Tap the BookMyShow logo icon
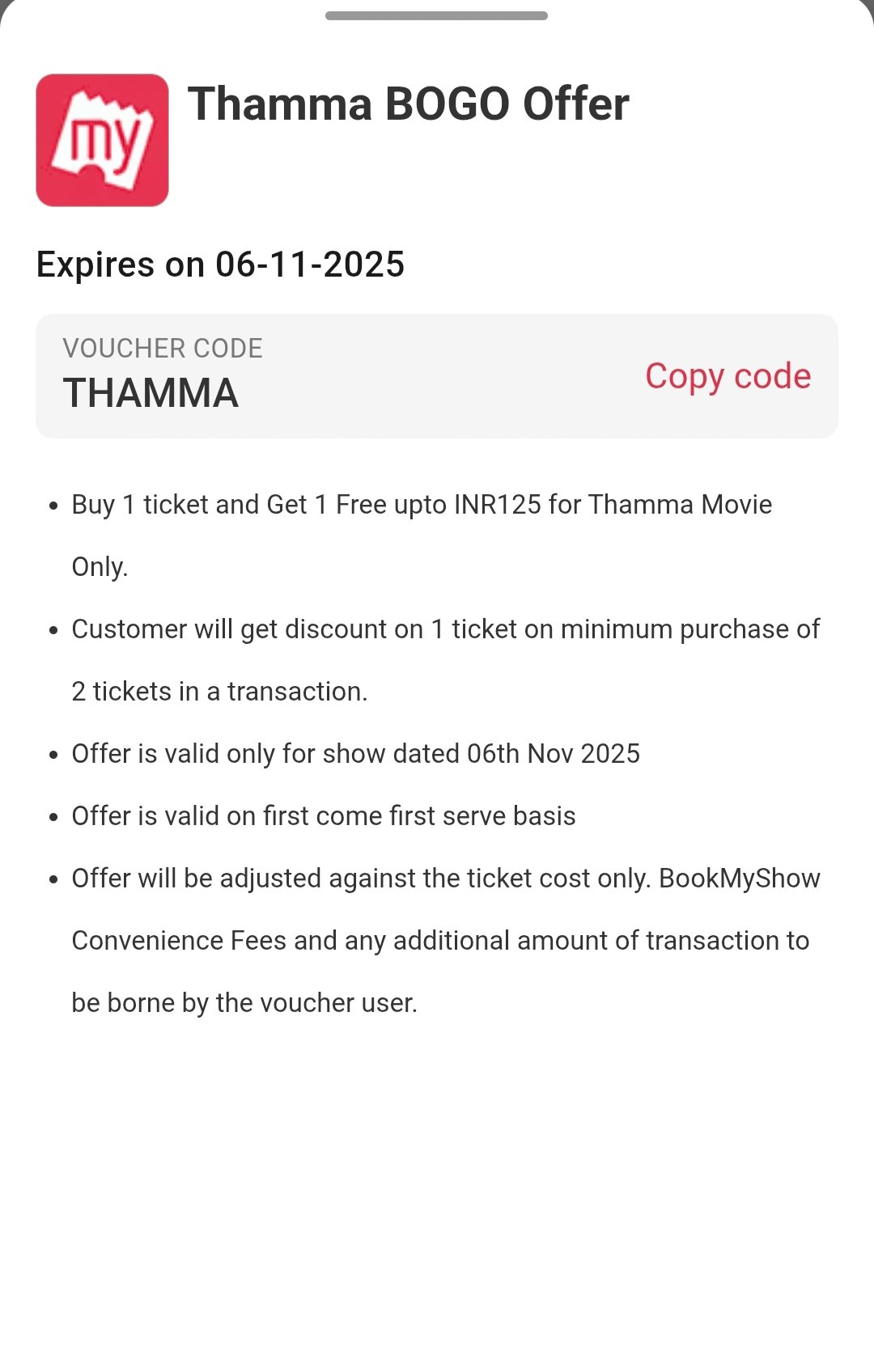 [102, 140]
